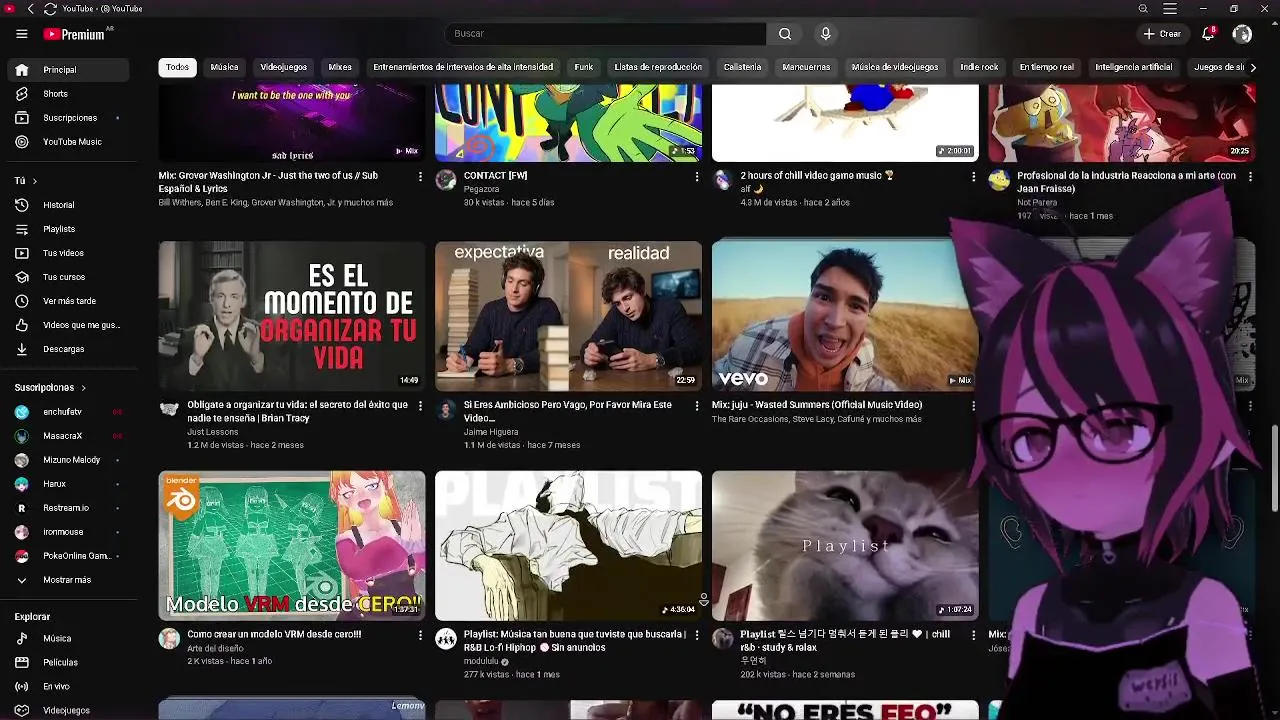Open the enchufetv subscription channel

click(69, 412)
